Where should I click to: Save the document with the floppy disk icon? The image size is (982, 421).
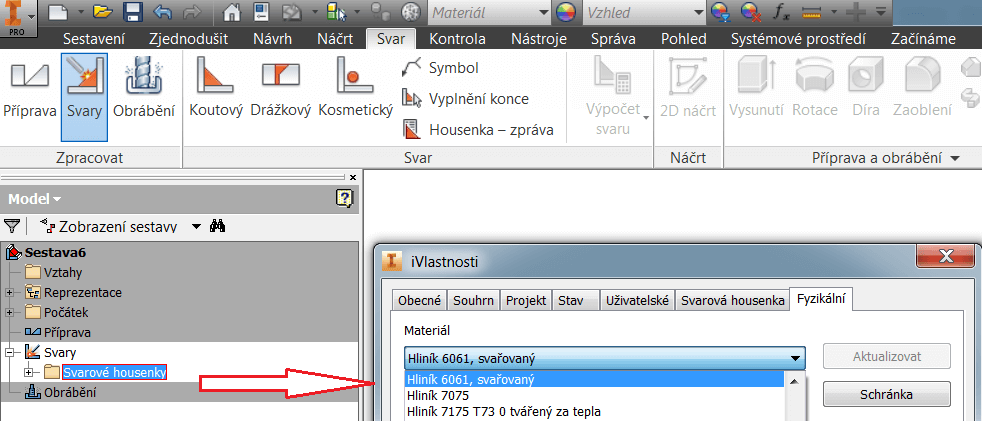[x=132, y=11]
